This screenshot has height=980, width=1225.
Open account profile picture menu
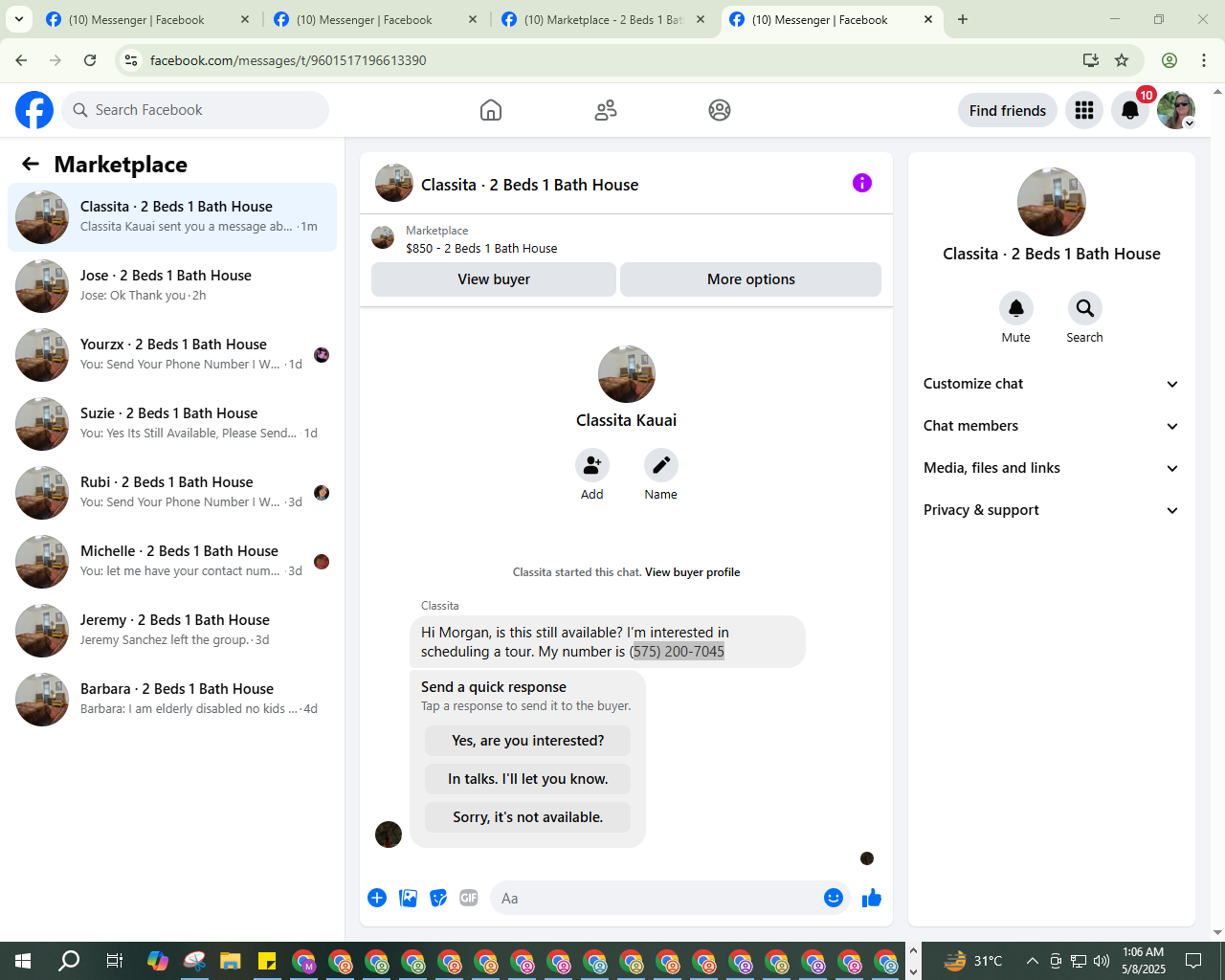1176,110
